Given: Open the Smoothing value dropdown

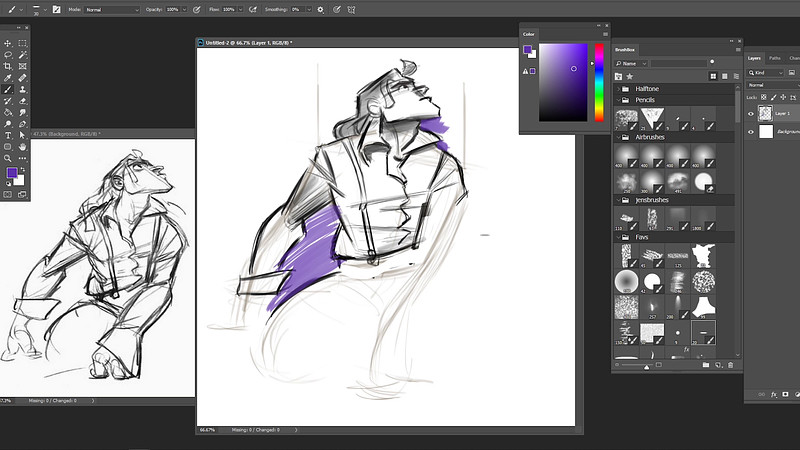Looking at the screenshot, I should (x=309, y=10).
